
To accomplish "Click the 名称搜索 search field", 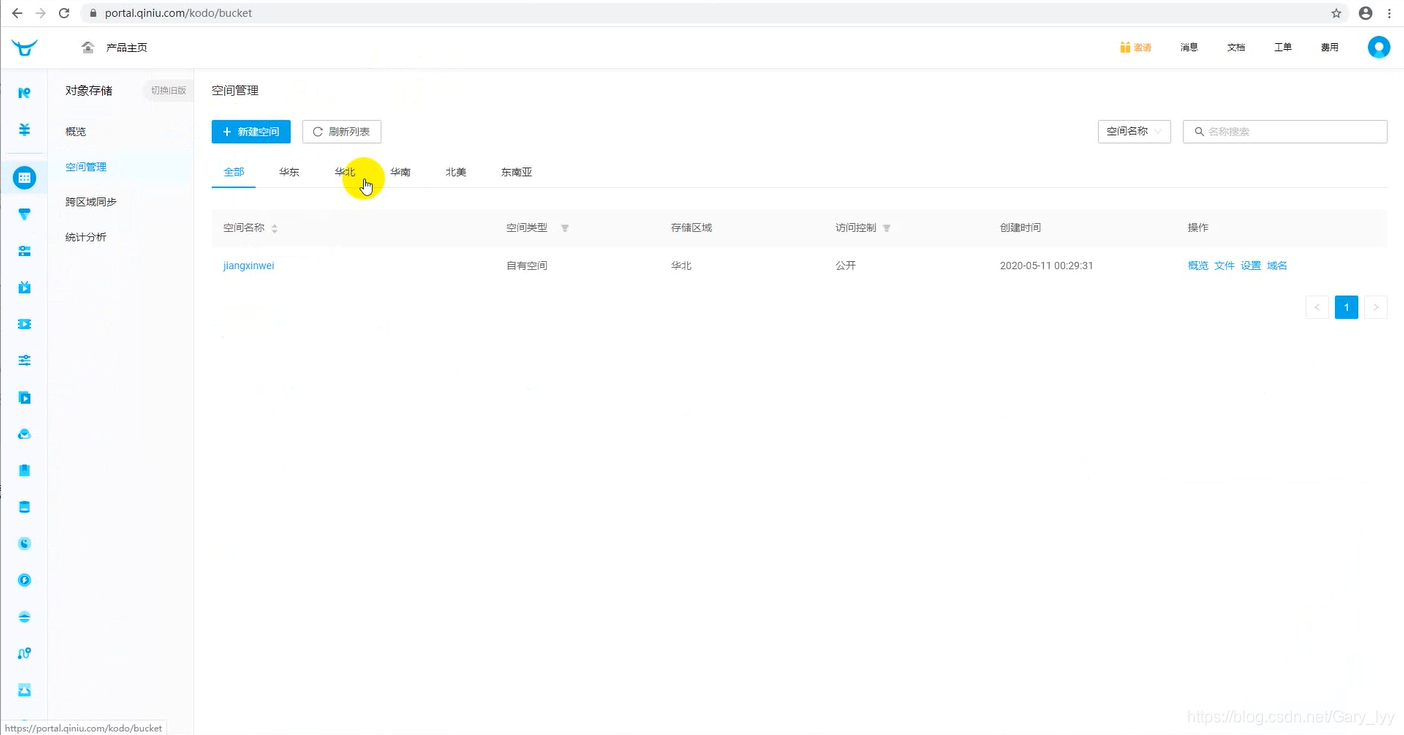I will [1285, 131].
